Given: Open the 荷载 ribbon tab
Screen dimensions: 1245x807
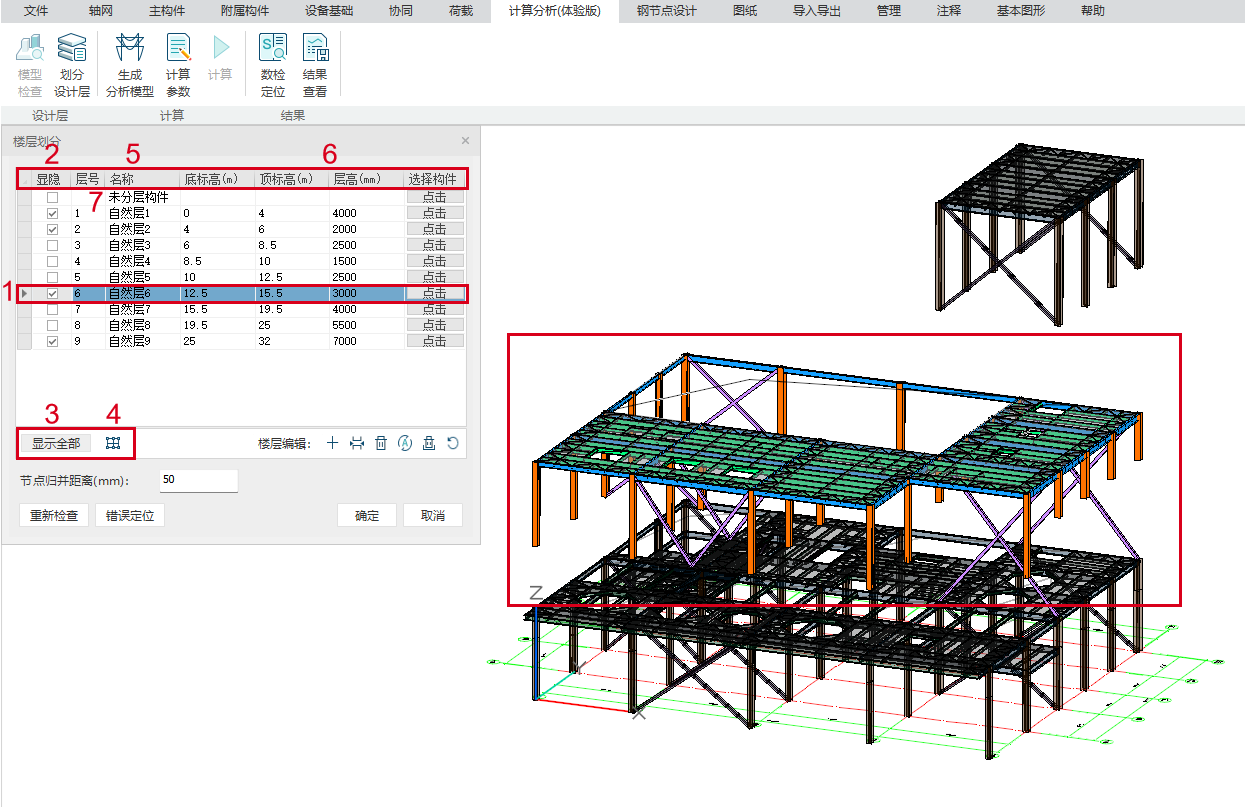Looking at the screenshot, I should [x=461, y=11].
